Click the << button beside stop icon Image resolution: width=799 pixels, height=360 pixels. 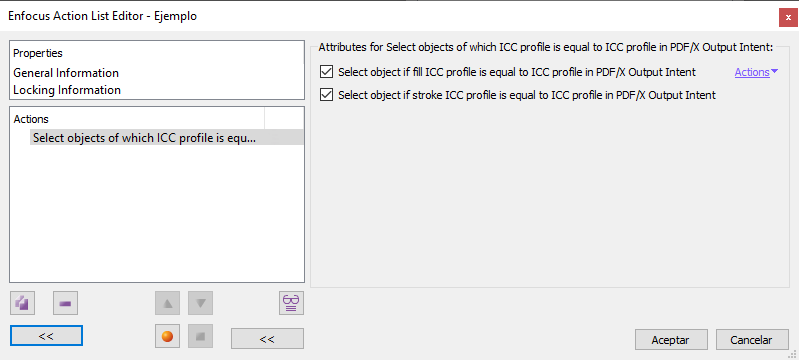tap(268, 339)
